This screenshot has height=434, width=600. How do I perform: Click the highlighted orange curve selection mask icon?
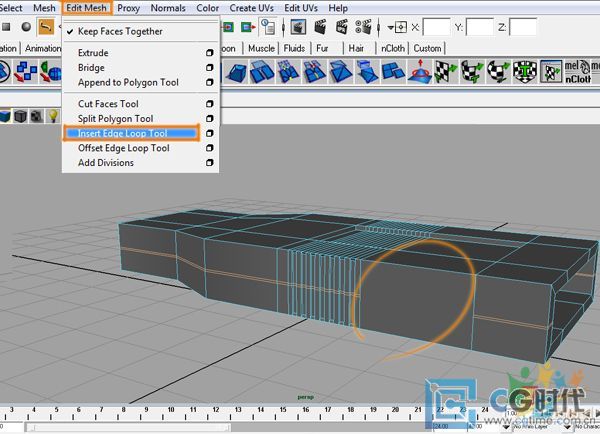click(46, 27)
